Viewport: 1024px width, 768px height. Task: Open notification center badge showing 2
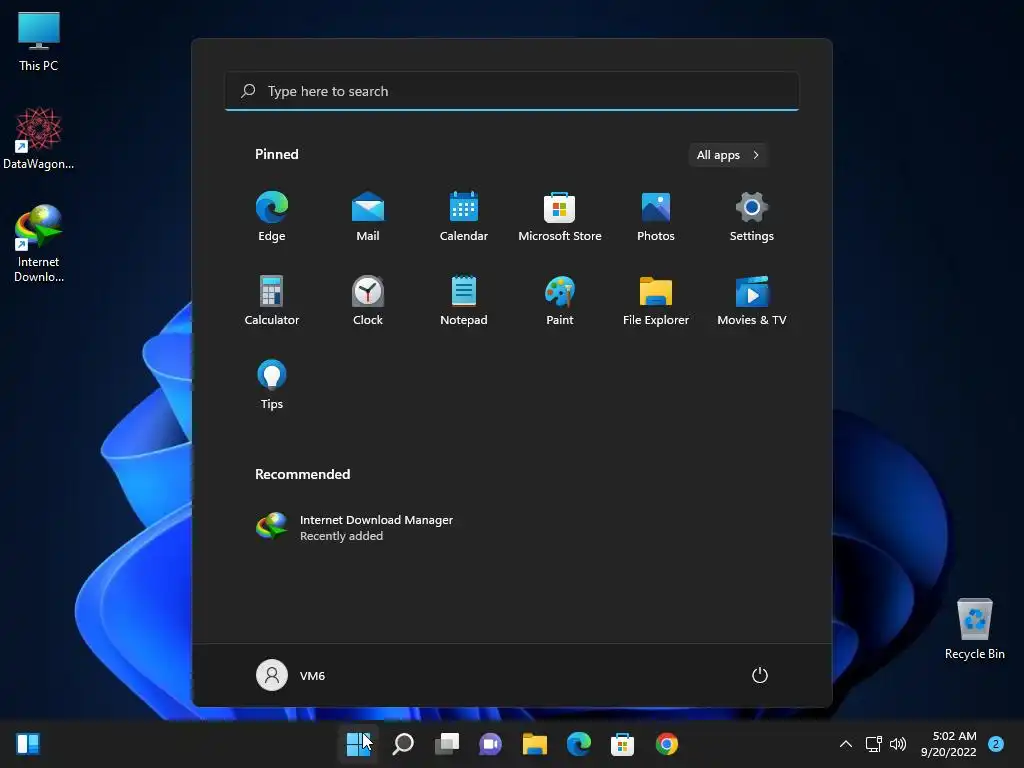tap(996, 744)
